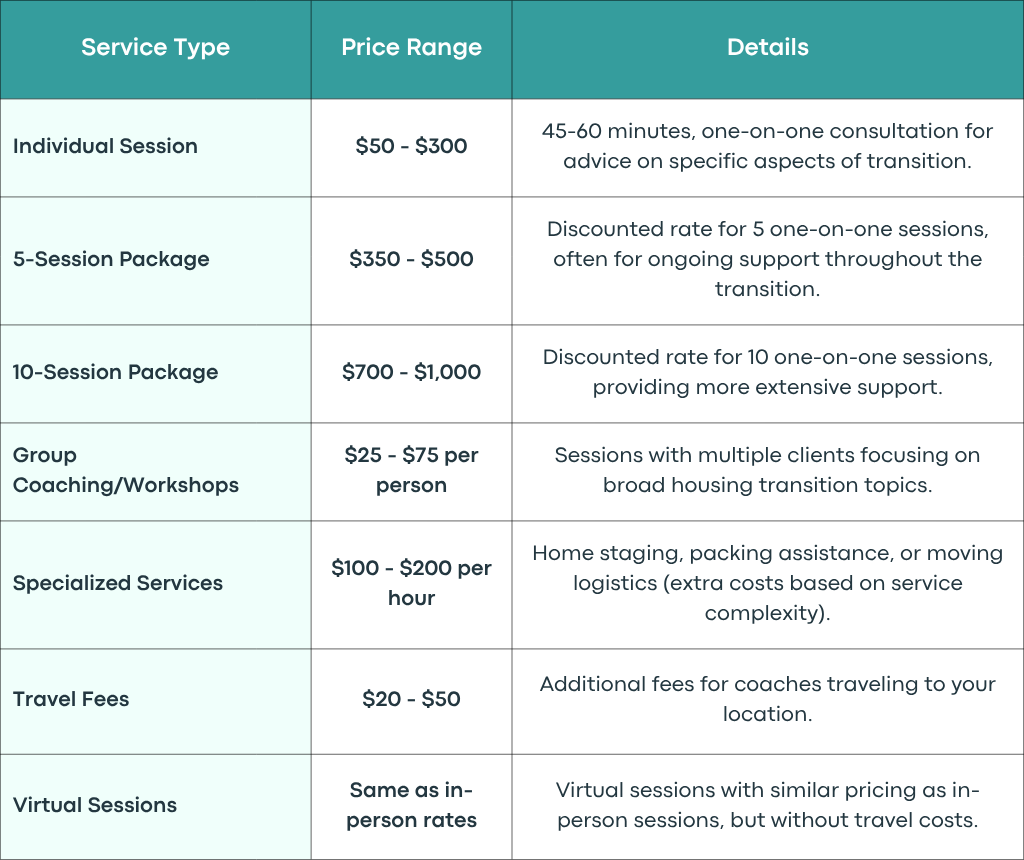Viewport: 1024px width, 860px height.
Task: Click the coaches traveling details text
Action: coord(767,699)
